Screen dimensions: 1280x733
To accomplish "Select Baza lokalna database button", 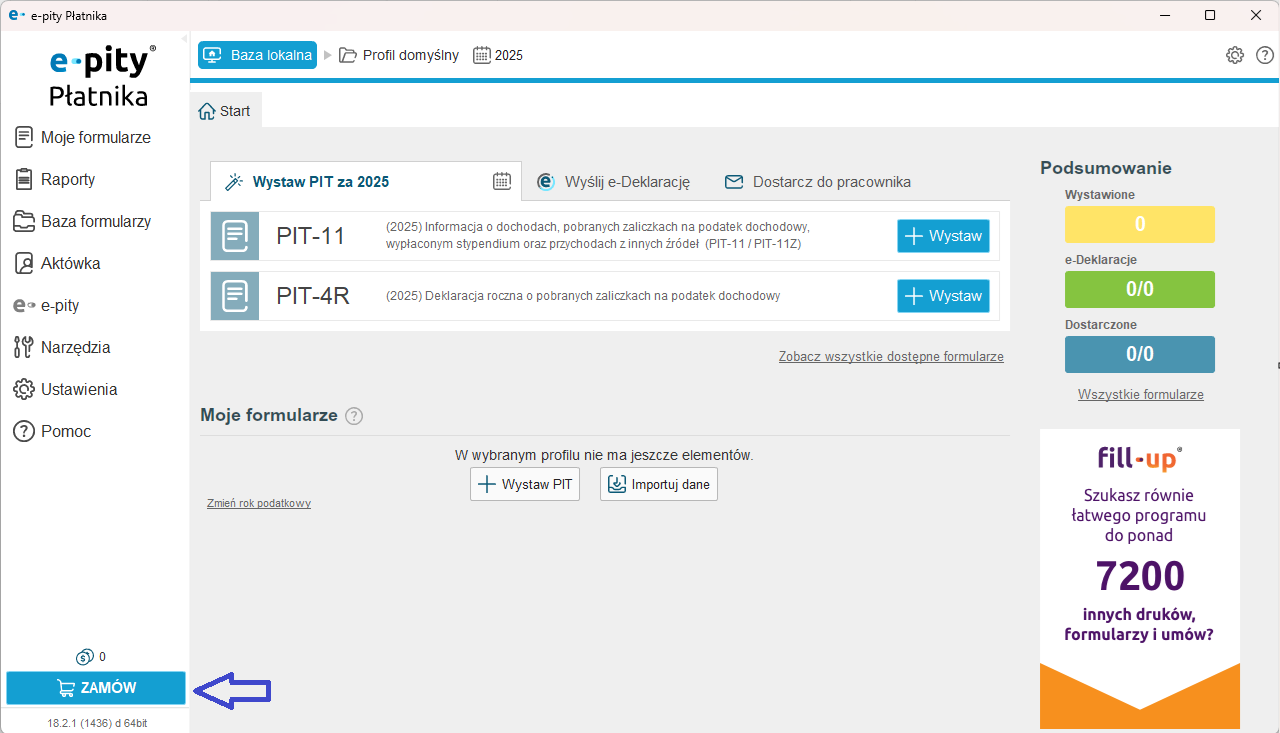I will pyautogui.click(x=257, y=55).
